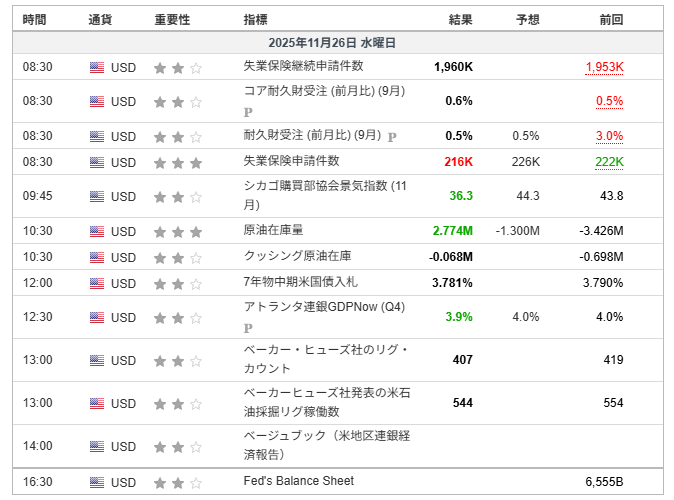Click the US flag in the 12:00 row
The image size is (674, 500).
(97, 283)
